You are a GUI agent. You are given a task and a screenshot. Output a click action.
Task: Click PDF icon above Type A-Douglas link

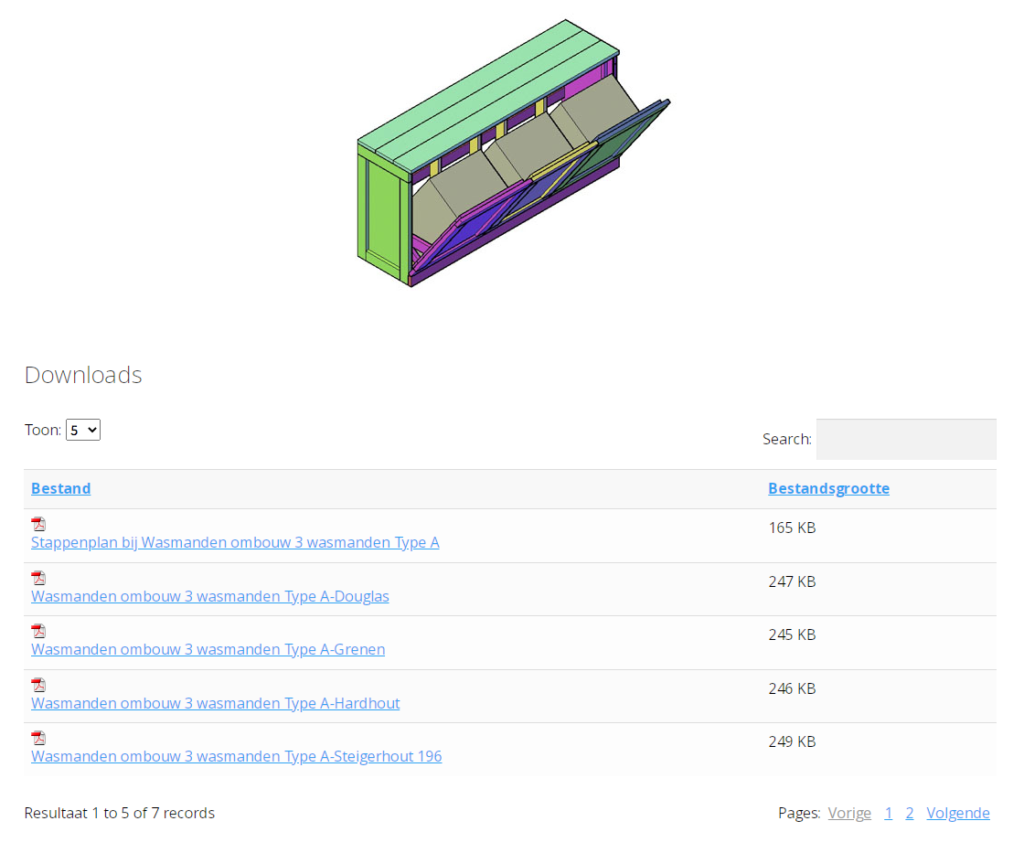39,577
